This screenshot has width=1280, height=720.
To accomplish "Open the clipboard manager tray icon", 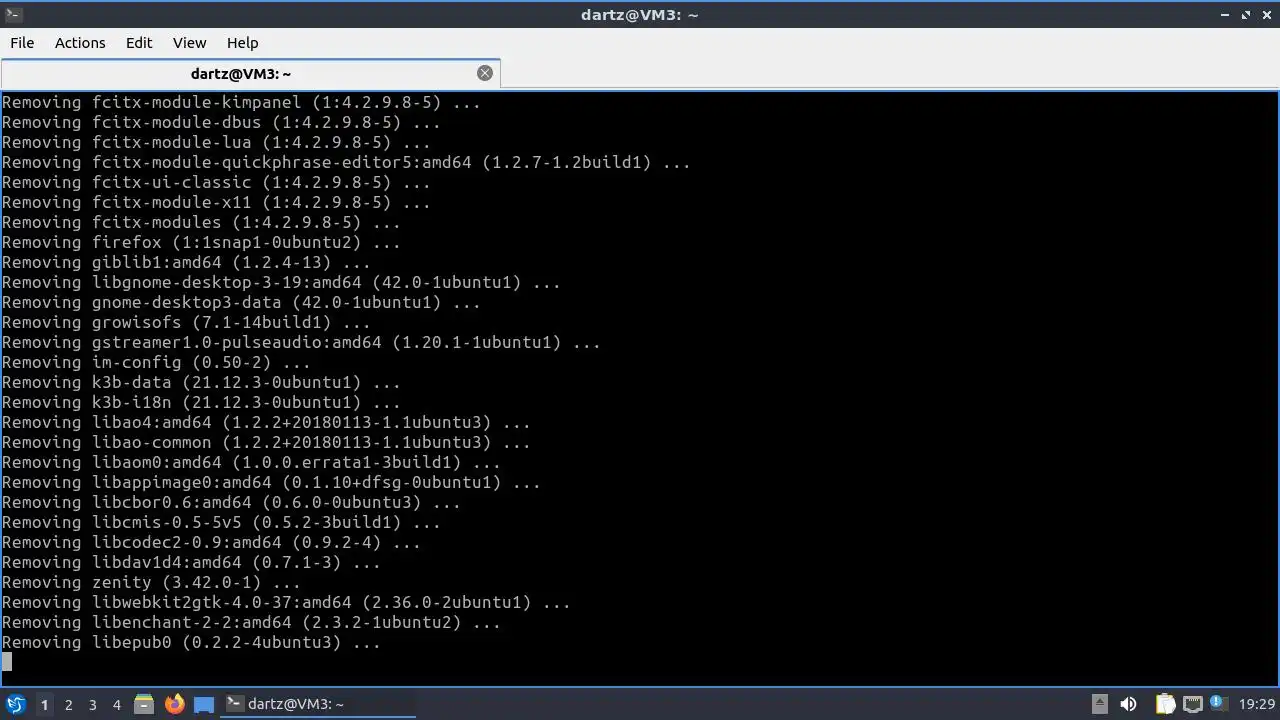I will click(1165, 704).
